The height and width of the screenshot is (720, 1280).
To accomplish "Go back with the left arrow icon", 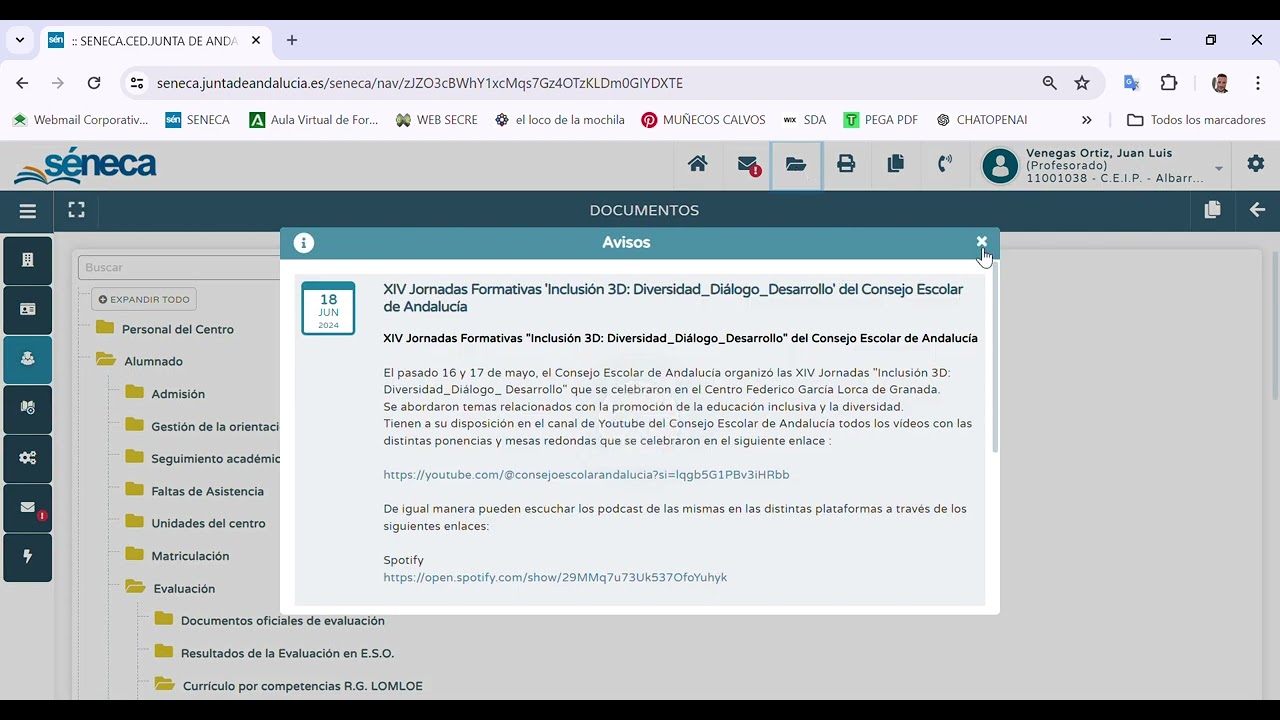I will click(1258, 210).
